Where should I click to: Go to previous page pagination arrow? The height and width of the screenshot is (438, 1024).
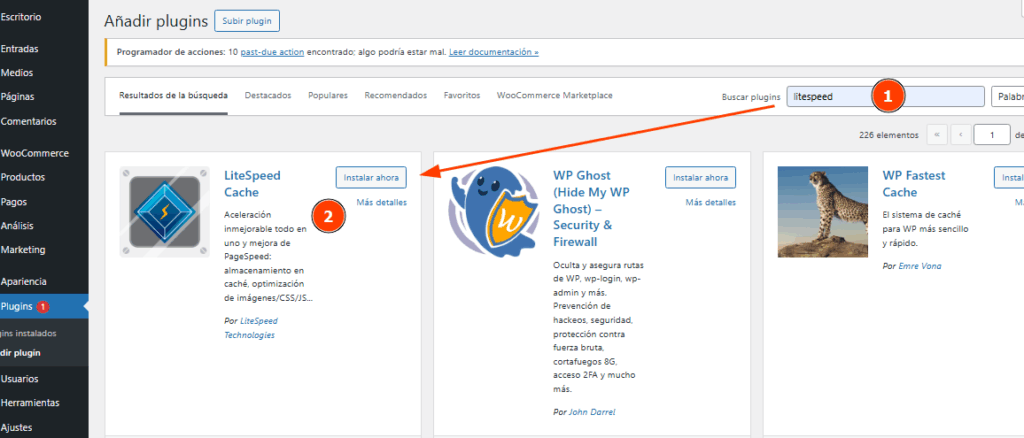tap(960, 135)
